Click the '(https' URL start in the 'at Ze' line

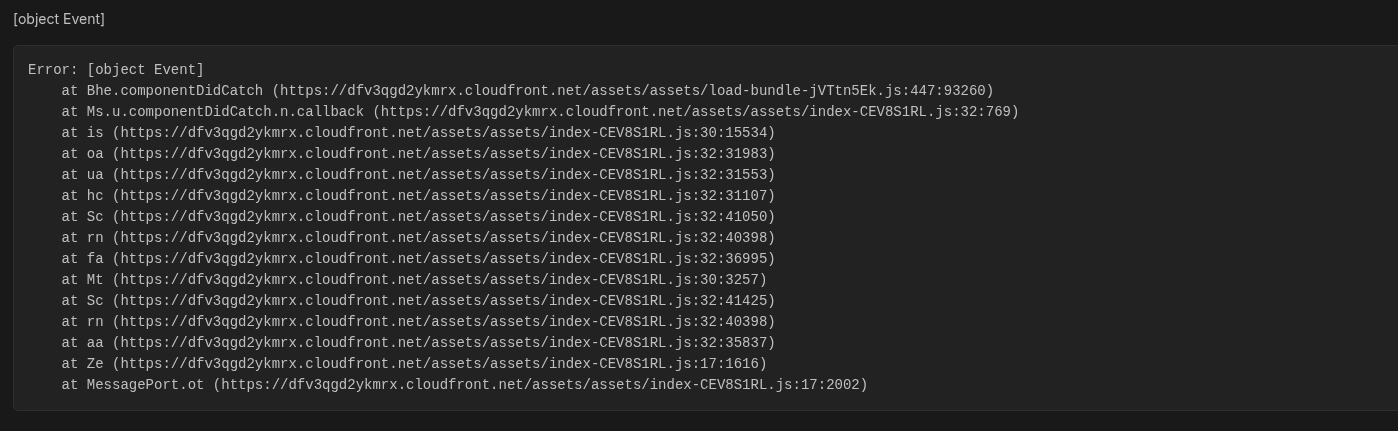click(137, 364)
